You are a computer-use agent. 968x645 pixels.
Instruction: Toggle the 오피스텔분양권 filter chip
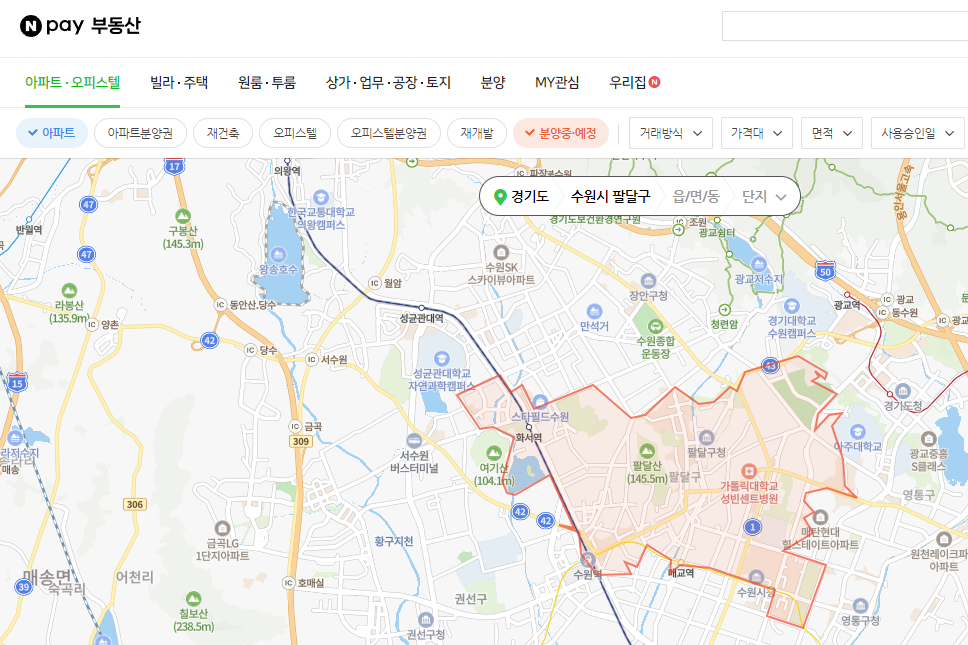pyautogui.click(x=389, y=133)
